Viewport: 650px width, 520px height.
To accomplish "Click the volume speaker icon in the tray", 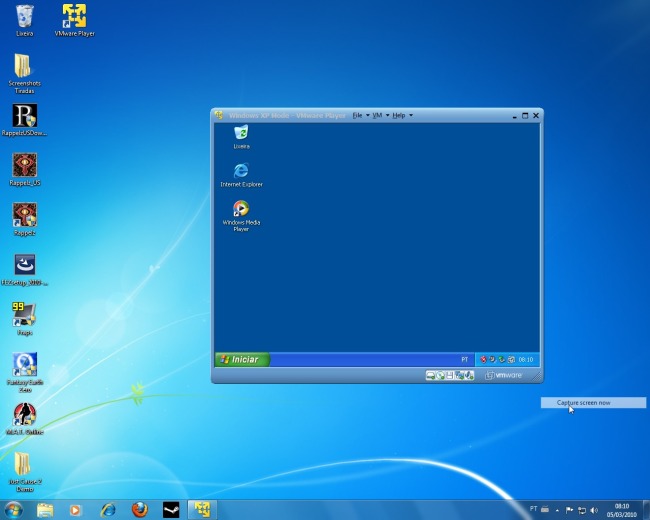I will pyautogui.click(x=594, y=510).
